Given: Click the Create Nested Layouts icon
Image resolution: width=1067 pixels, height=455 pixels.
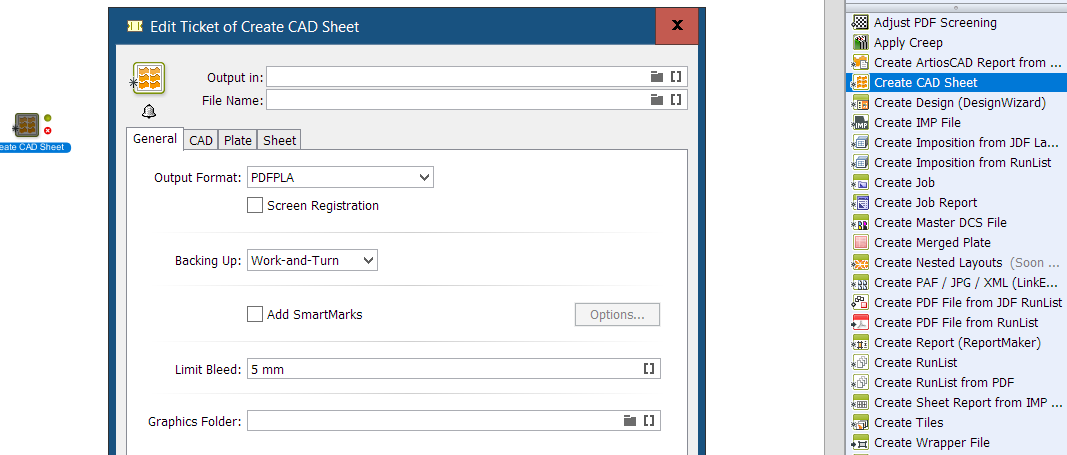Looking at the screenshot, I should pyautogui.click(x=860, y=263).
